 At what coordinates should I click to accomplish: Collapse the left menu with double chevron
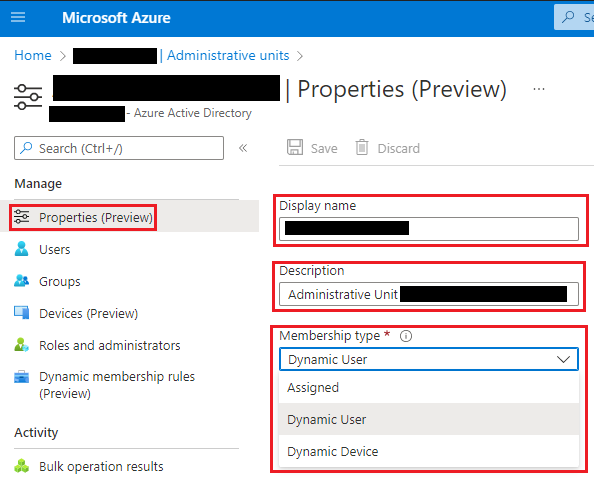click(243, 148)
